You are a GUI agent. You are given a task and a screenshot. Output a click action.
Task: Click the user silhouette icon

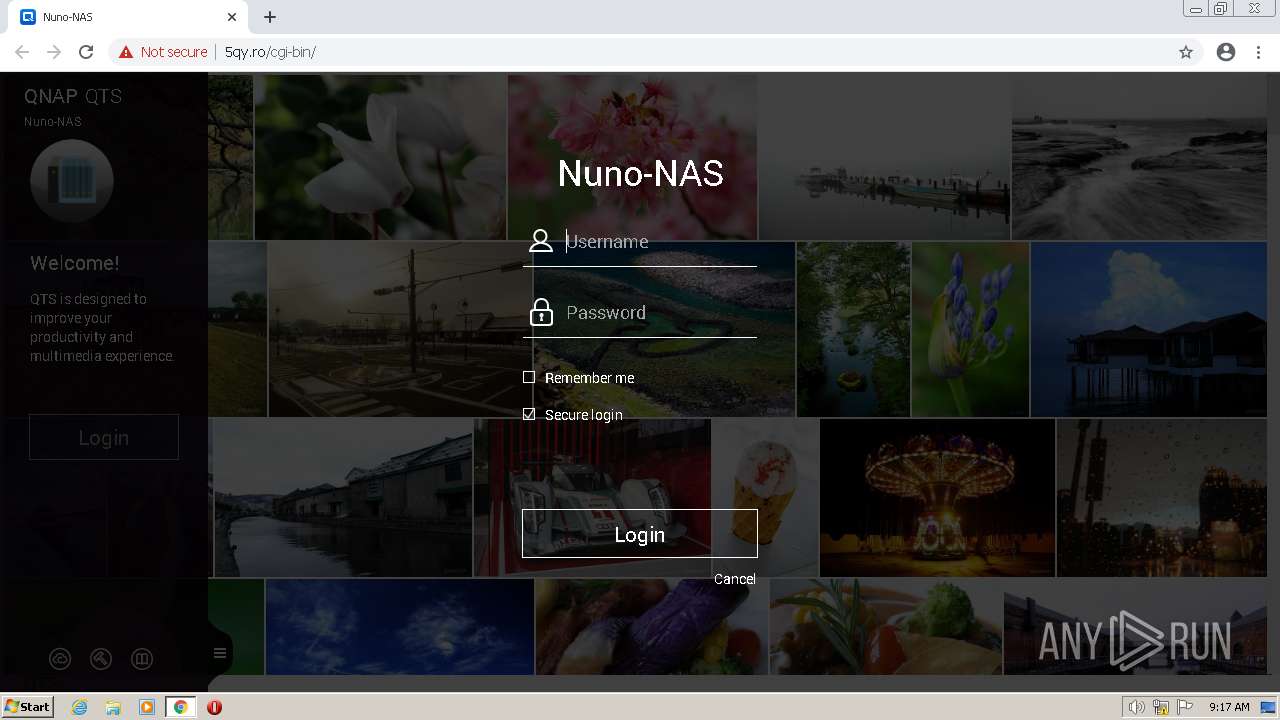point(541,241)
